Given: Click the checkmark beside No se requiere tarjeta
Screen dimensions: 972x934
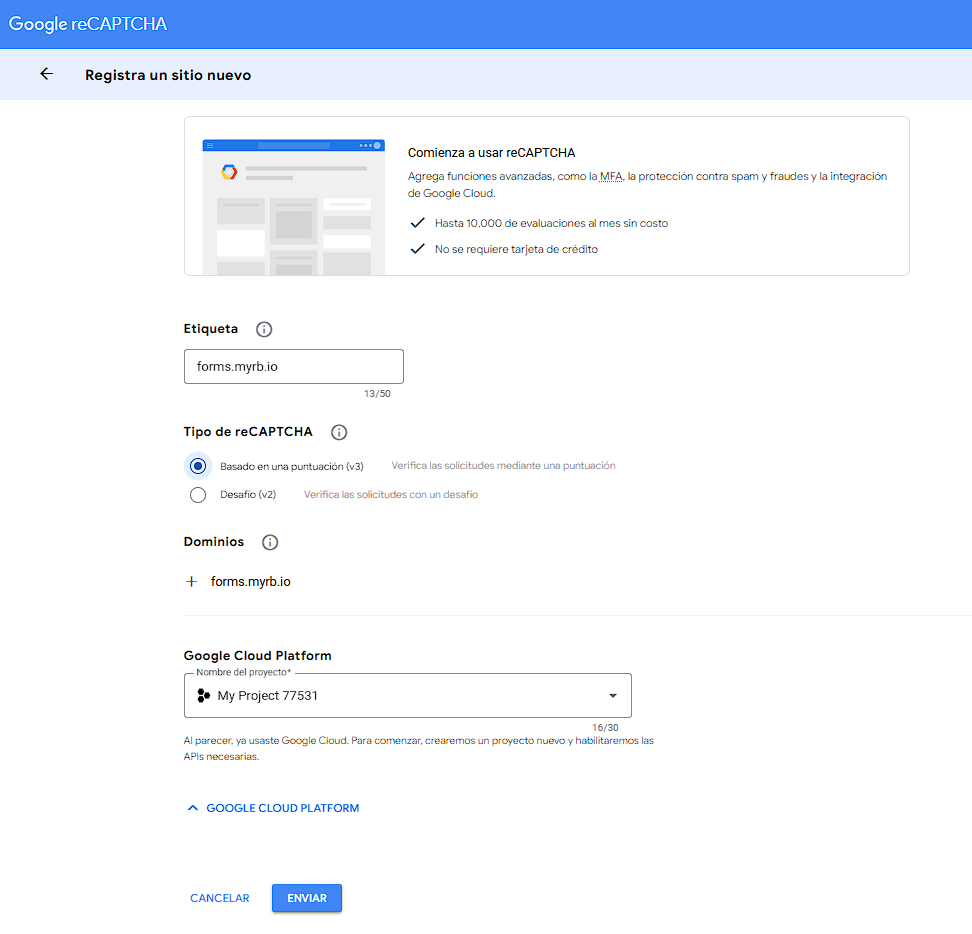Looking at the screenshot, I should point(418,249).
